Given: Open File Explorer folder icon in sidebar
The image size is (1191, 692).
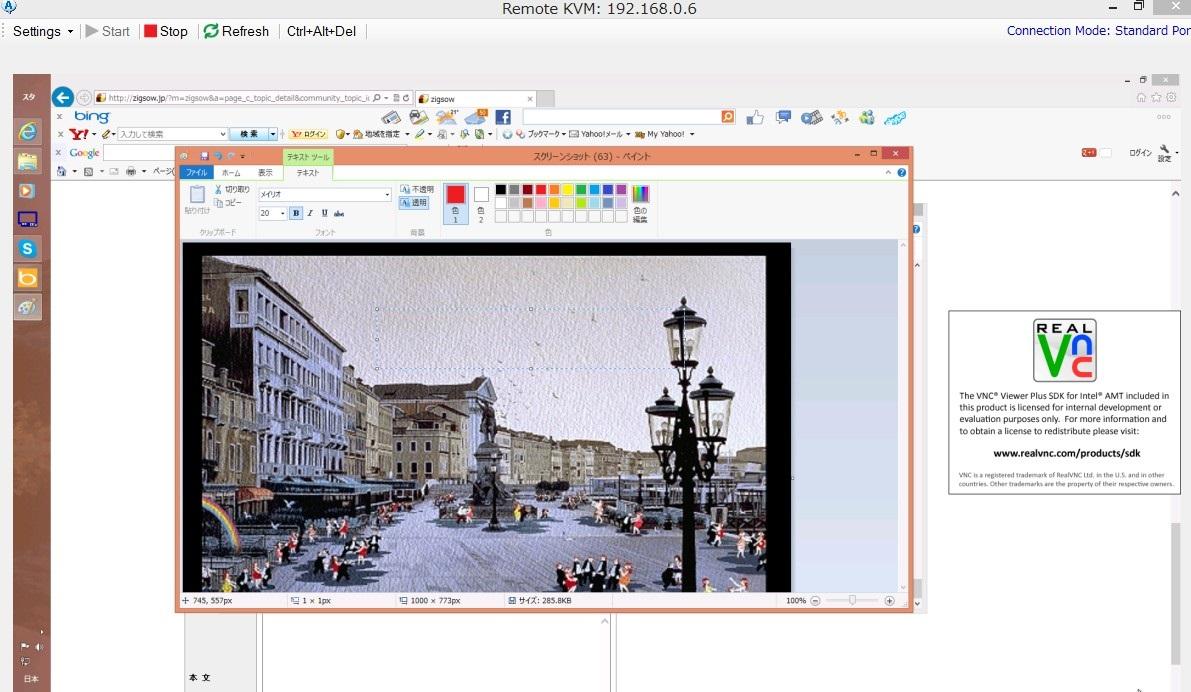Looking at the screenshot, I should (27, 161).
